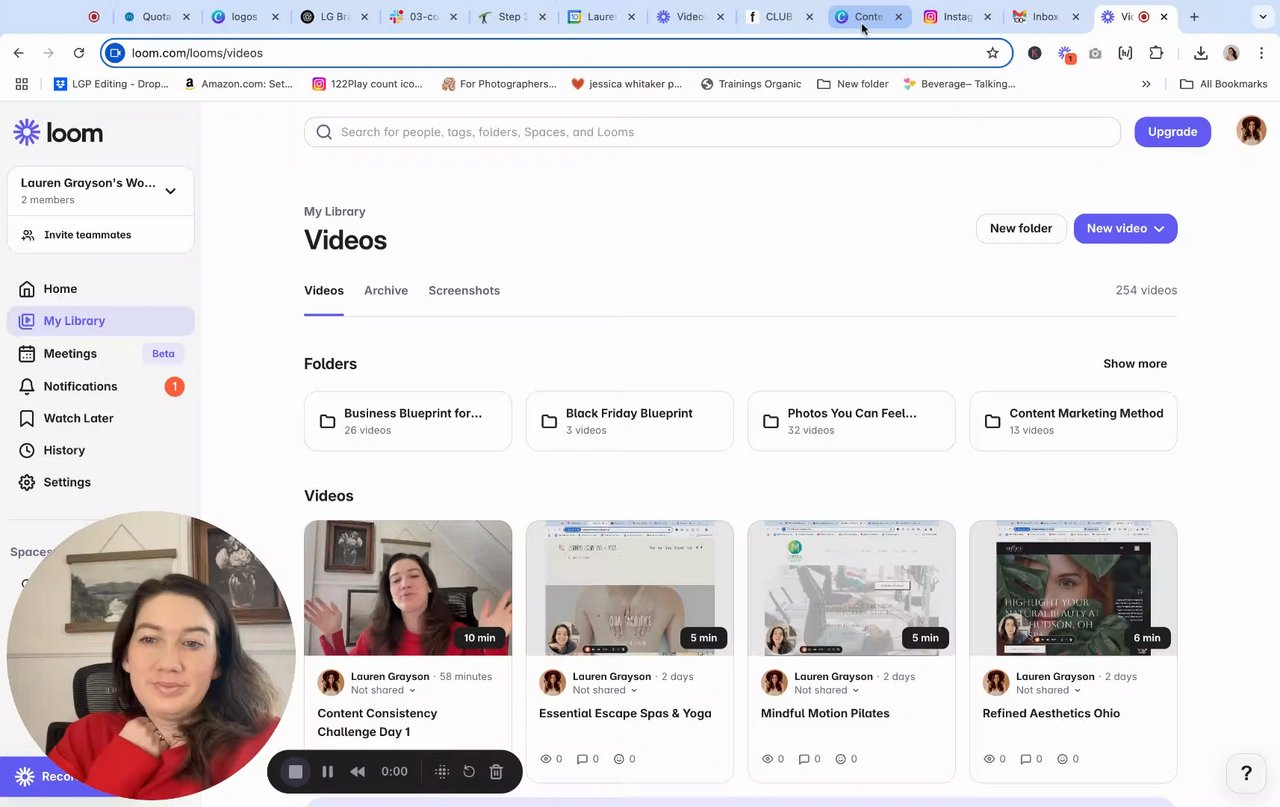Screen dimensions: 1280x807
Task: Click the views eye icon on Refined Aesthetics
Action: pos(990,759)
